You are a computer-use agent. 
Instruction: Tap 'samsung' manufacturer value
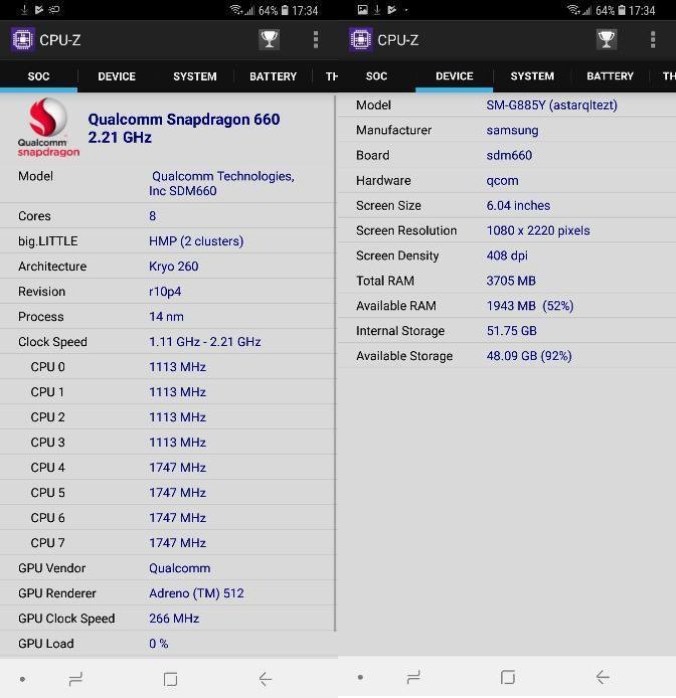[x=512, y=130]
